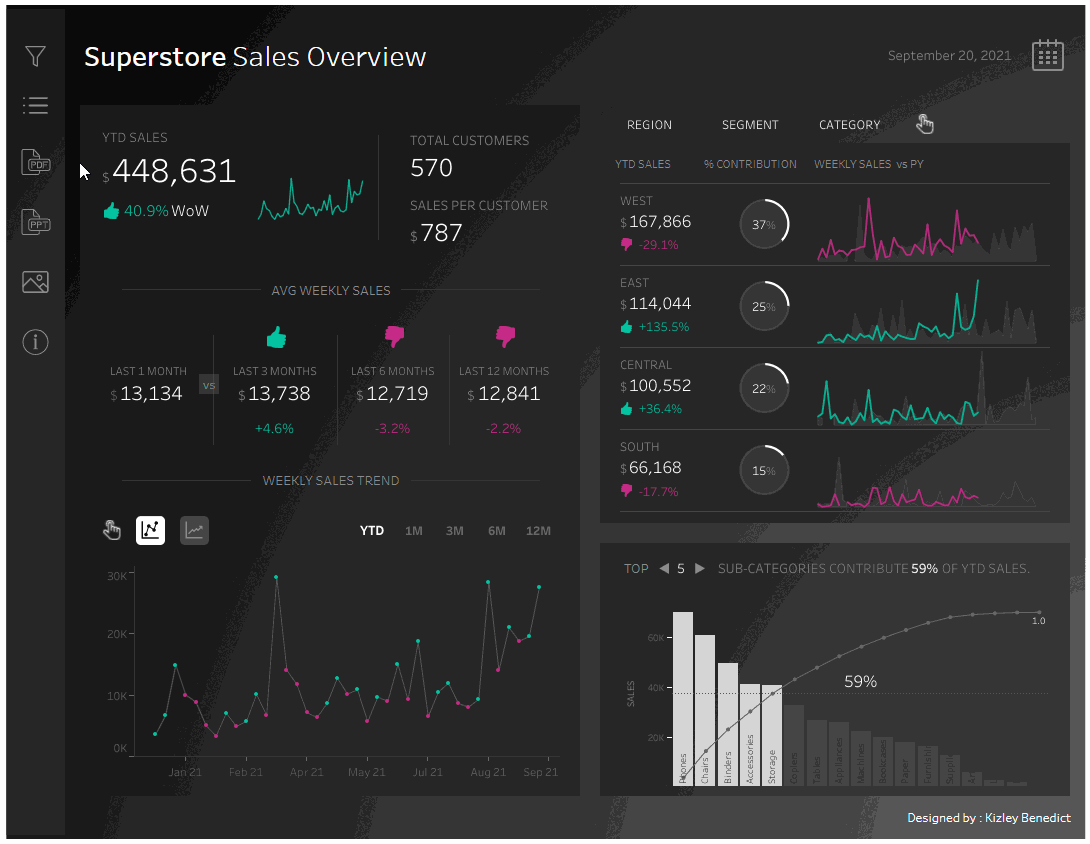The height and width of the screenshot is (844, 1090).
Task: Click the hand pointer icon beside CATEGORY
Action: [x=925, y=124]
